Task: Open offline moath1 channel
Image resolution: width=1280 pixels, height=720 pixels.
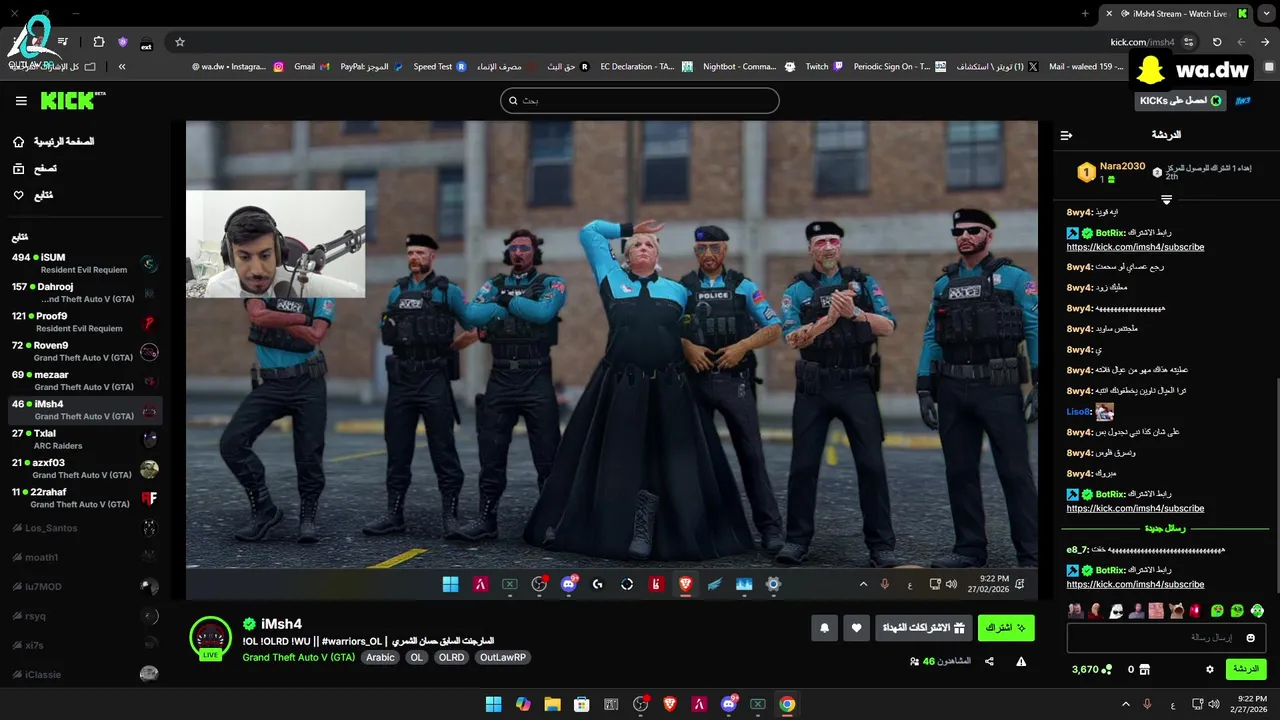Action: pyautogui.click(x=84, y=557)
